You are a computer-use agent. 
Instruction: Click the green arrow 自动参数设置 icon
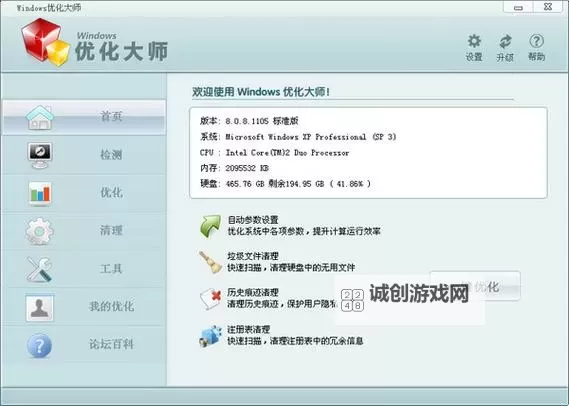point(210,226)
